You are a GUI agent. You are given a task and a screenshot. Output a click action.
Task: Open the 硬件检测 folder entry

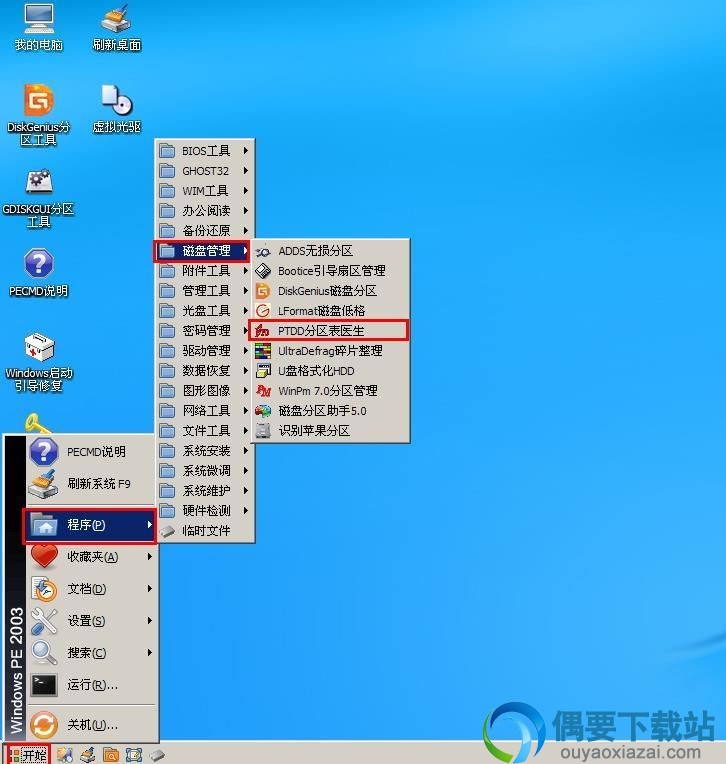click(x=205, y=510)
